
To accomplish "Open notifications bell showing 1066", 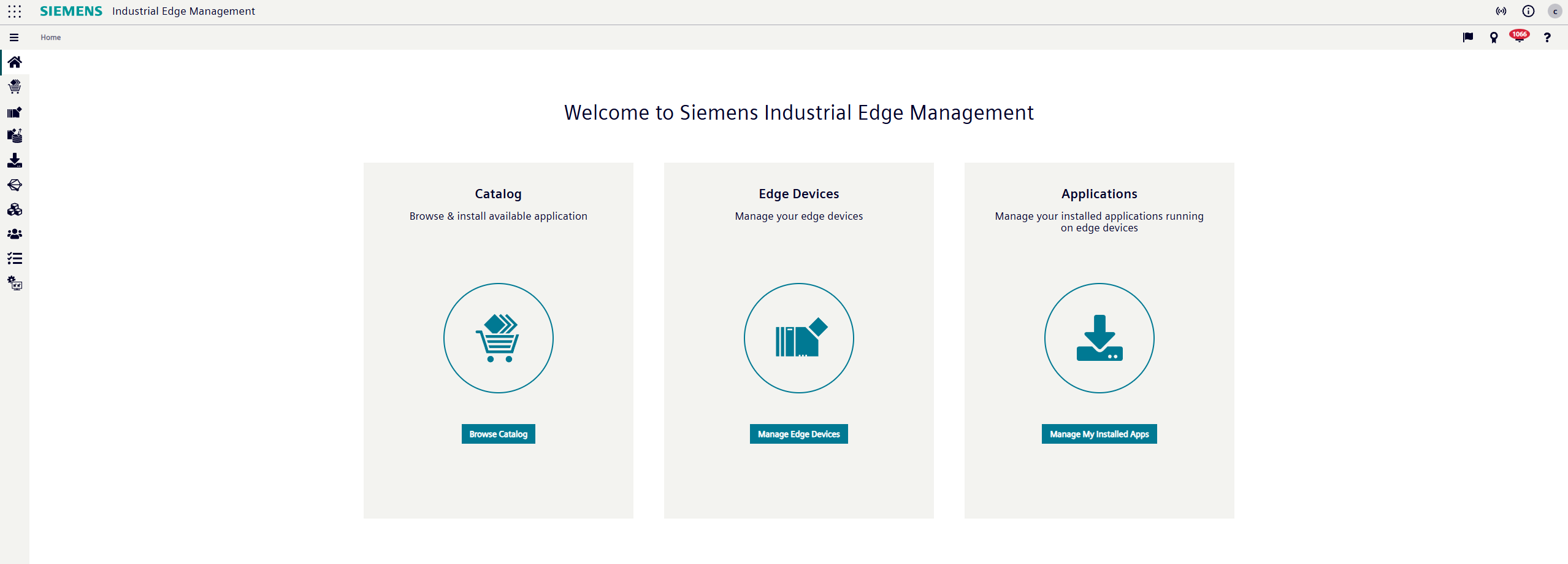I will click(x=1519, y=37).
